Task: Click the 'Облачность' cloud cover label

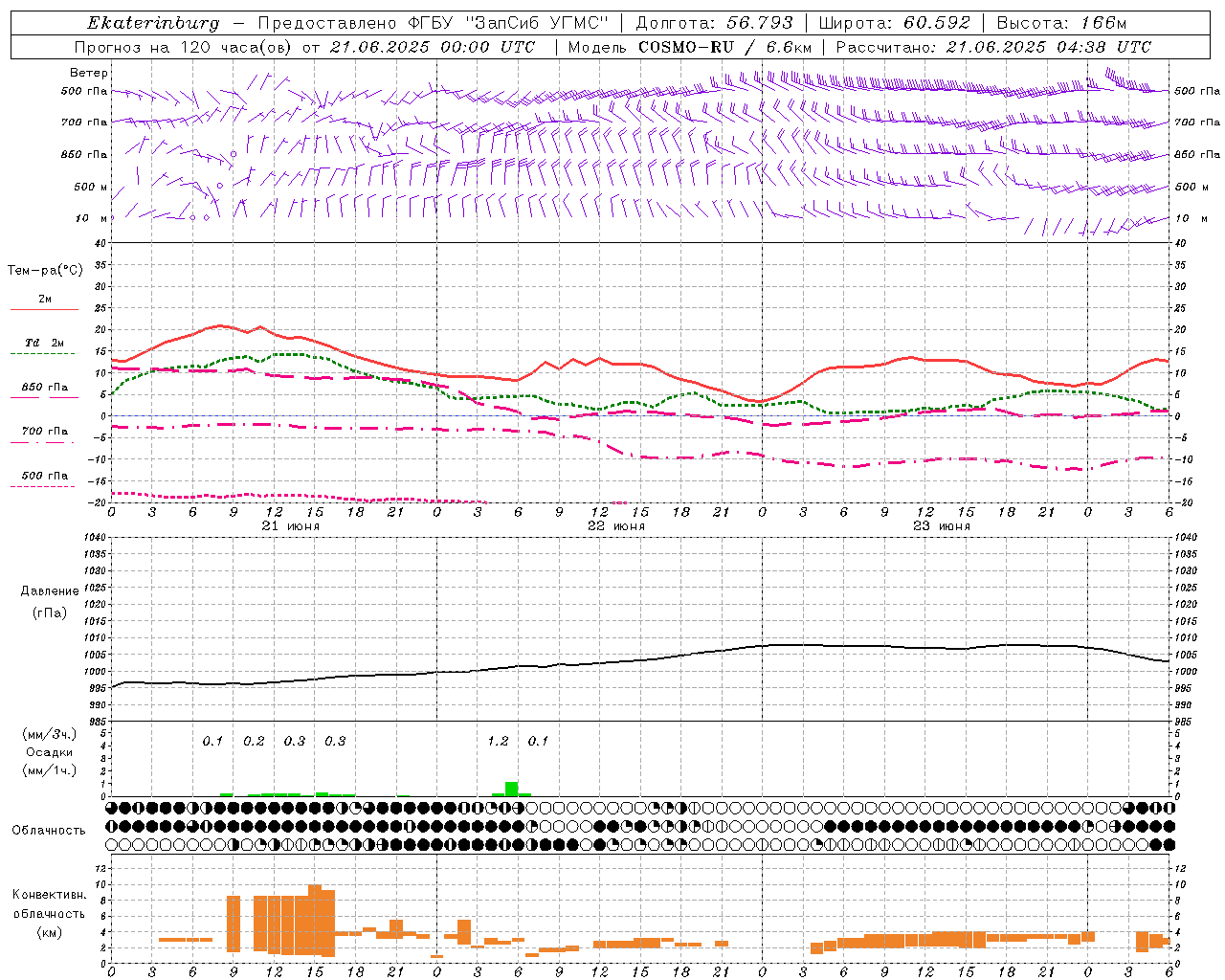Action: point(49,831)
